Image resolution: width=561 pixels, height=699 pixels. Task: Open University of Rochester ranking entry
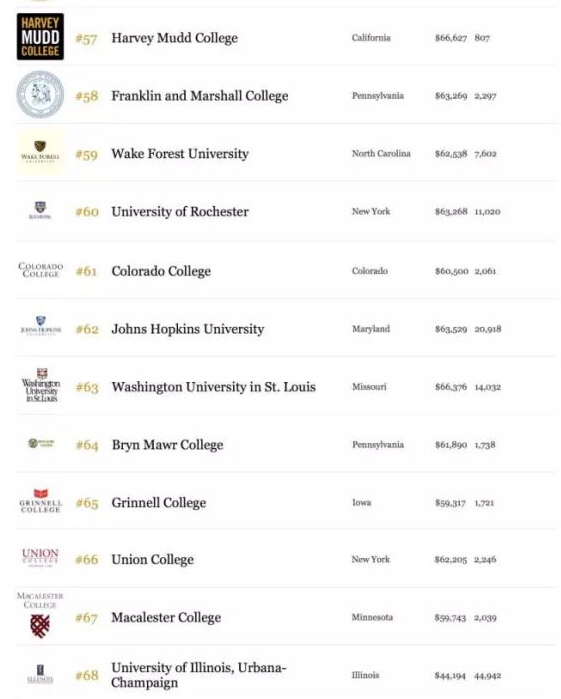tap(180, 211)
